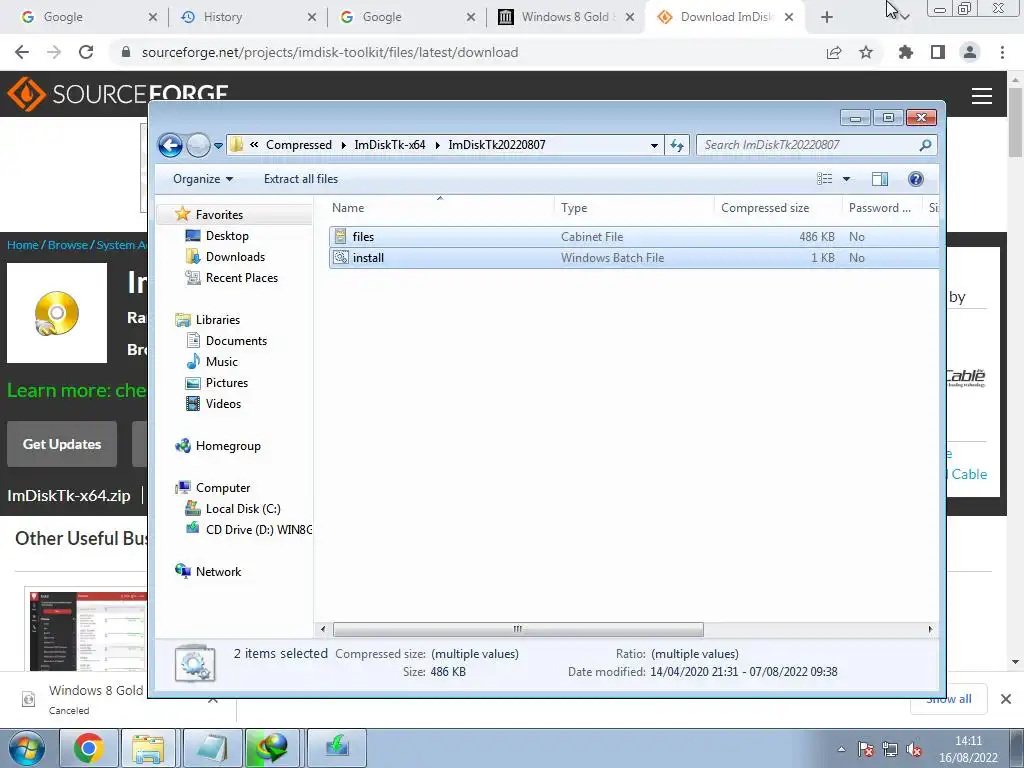Click Extract all files
The height and width of the screenshot is (768, 1024).
tap(301, 179)
